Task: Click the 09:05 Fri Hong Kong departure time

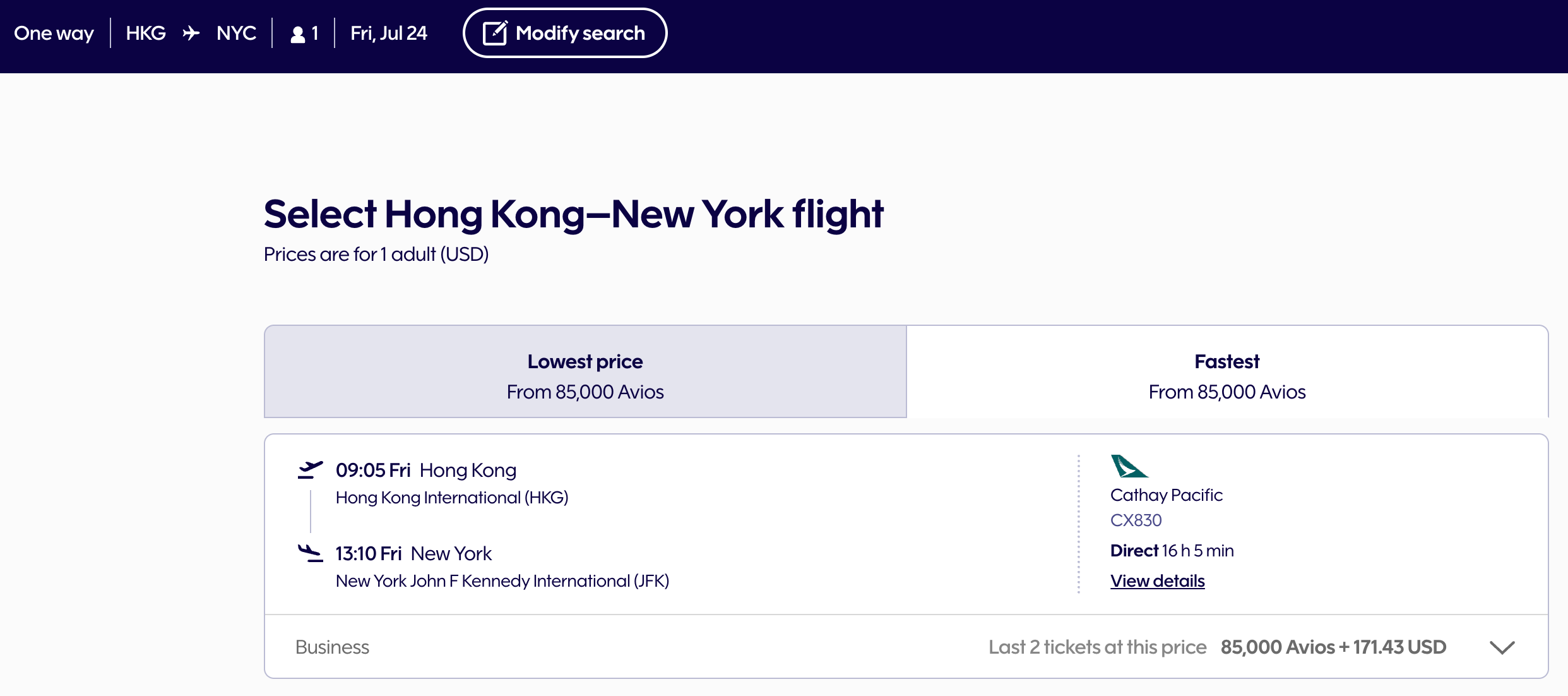Action: coord(425,471)
